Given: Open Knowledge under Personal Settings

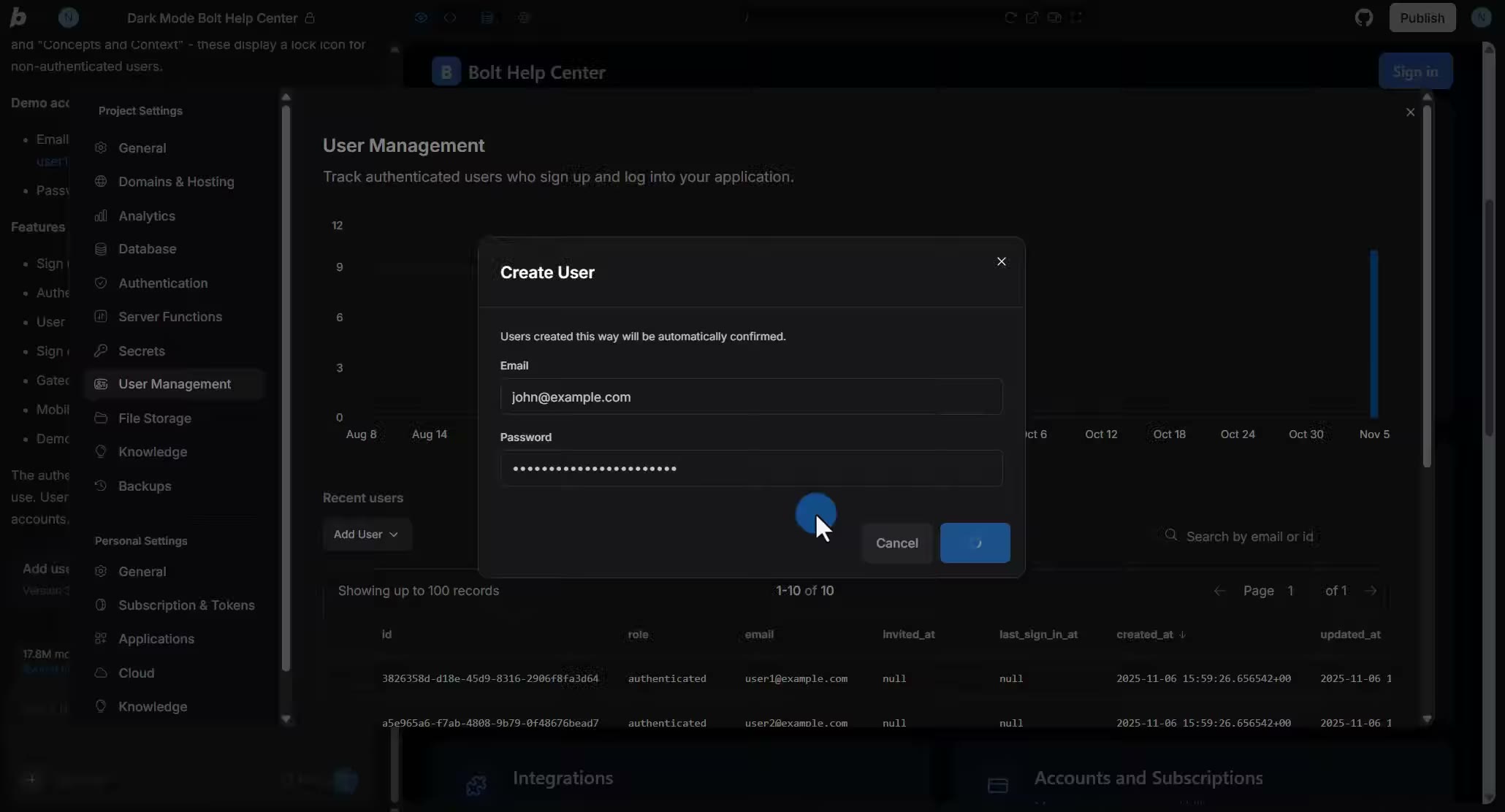Looking at the screenshot, I should (x=153, y=707).
